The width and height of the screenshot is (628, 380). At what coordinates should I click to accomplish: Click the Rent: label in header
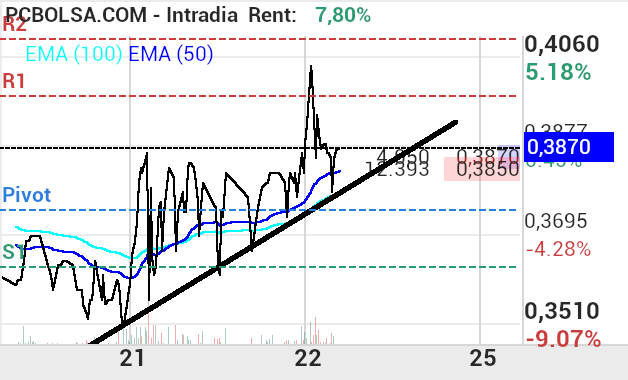point(272,15)
